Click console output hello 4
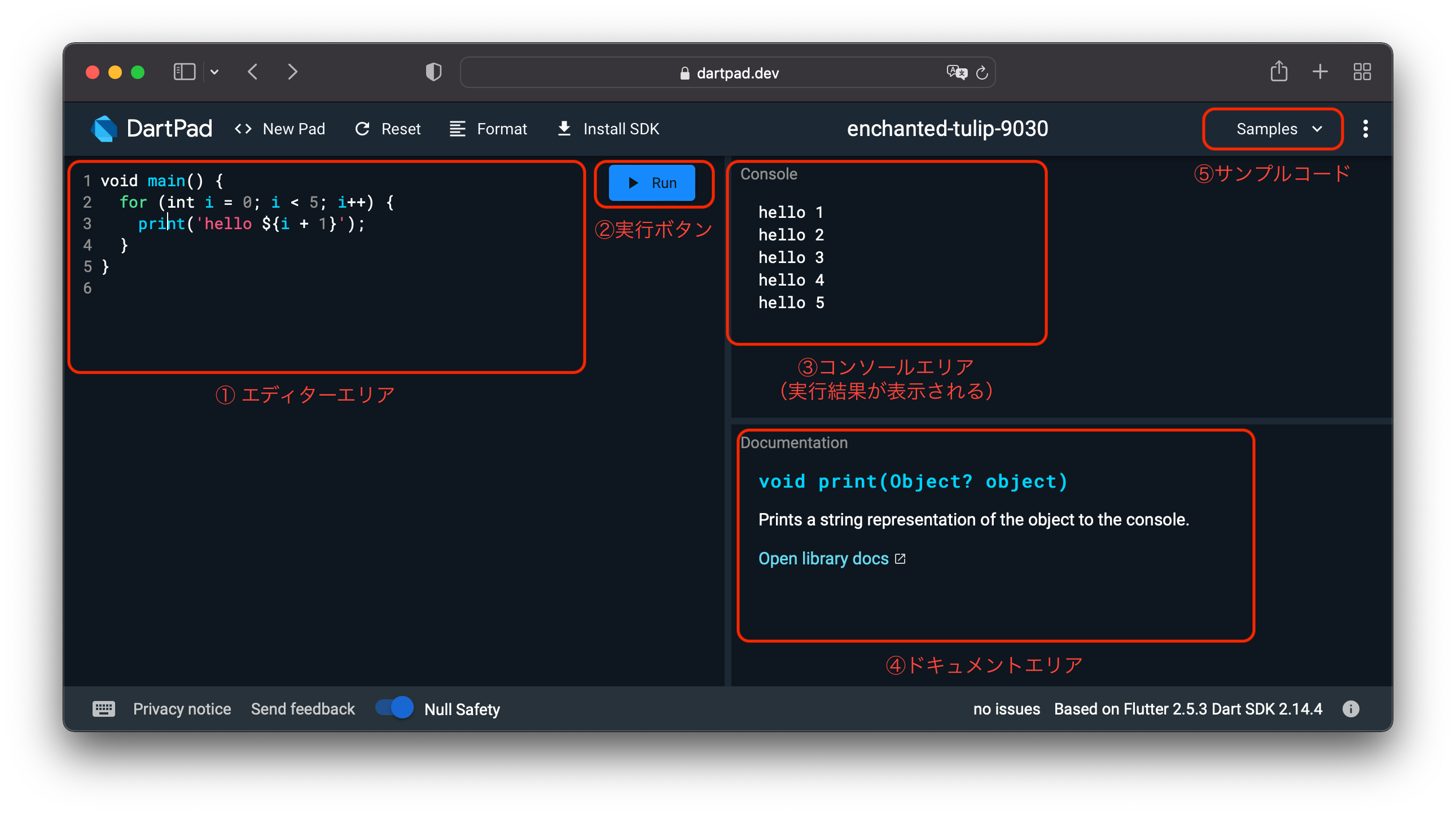 click(x=791, y=280)
